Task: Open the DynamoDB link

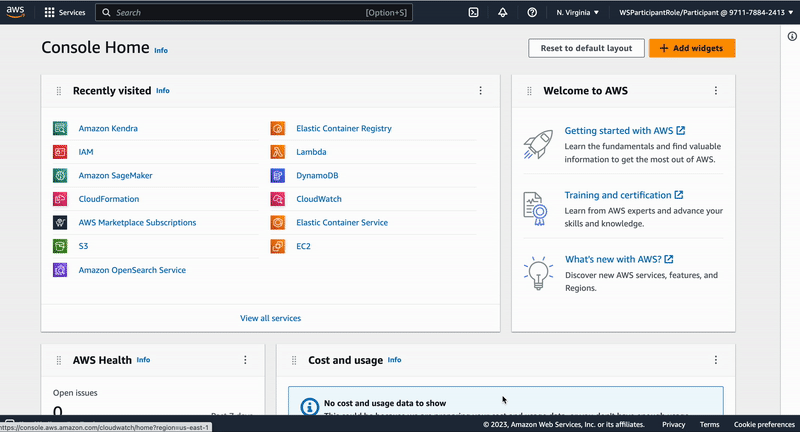Action: tap(317, 175)
